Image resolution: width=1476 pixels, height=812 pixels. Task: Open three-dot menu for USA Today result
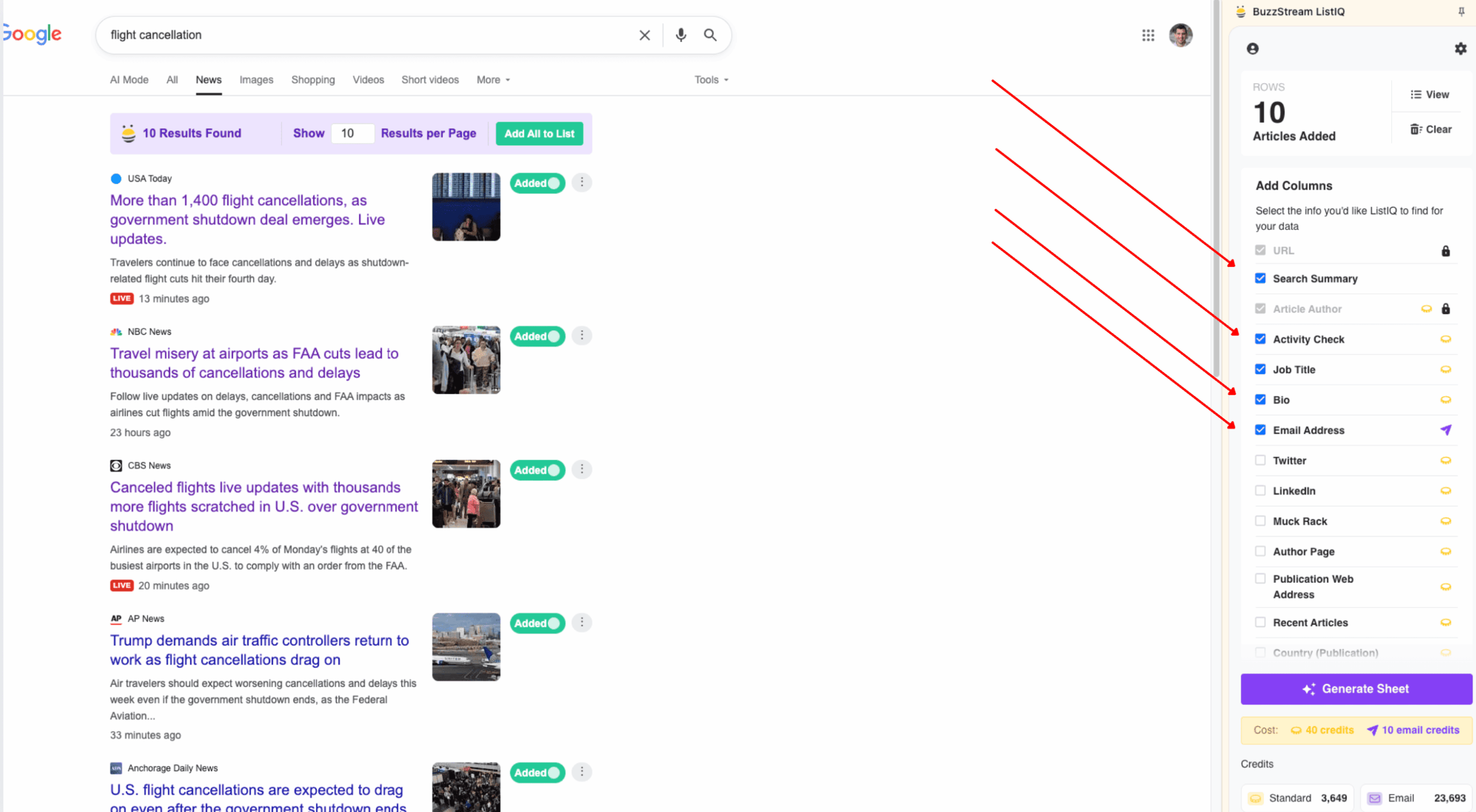582,183
